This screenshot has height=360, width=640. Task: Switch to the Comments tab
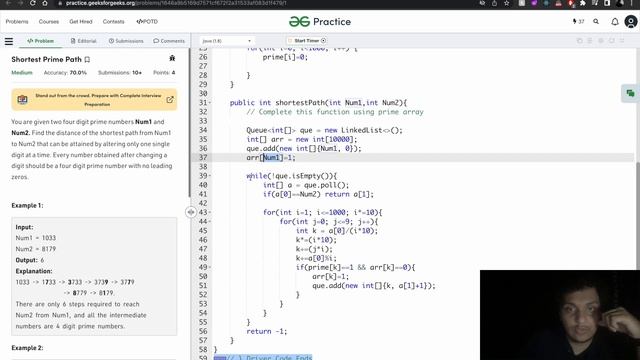pos(169,41)
